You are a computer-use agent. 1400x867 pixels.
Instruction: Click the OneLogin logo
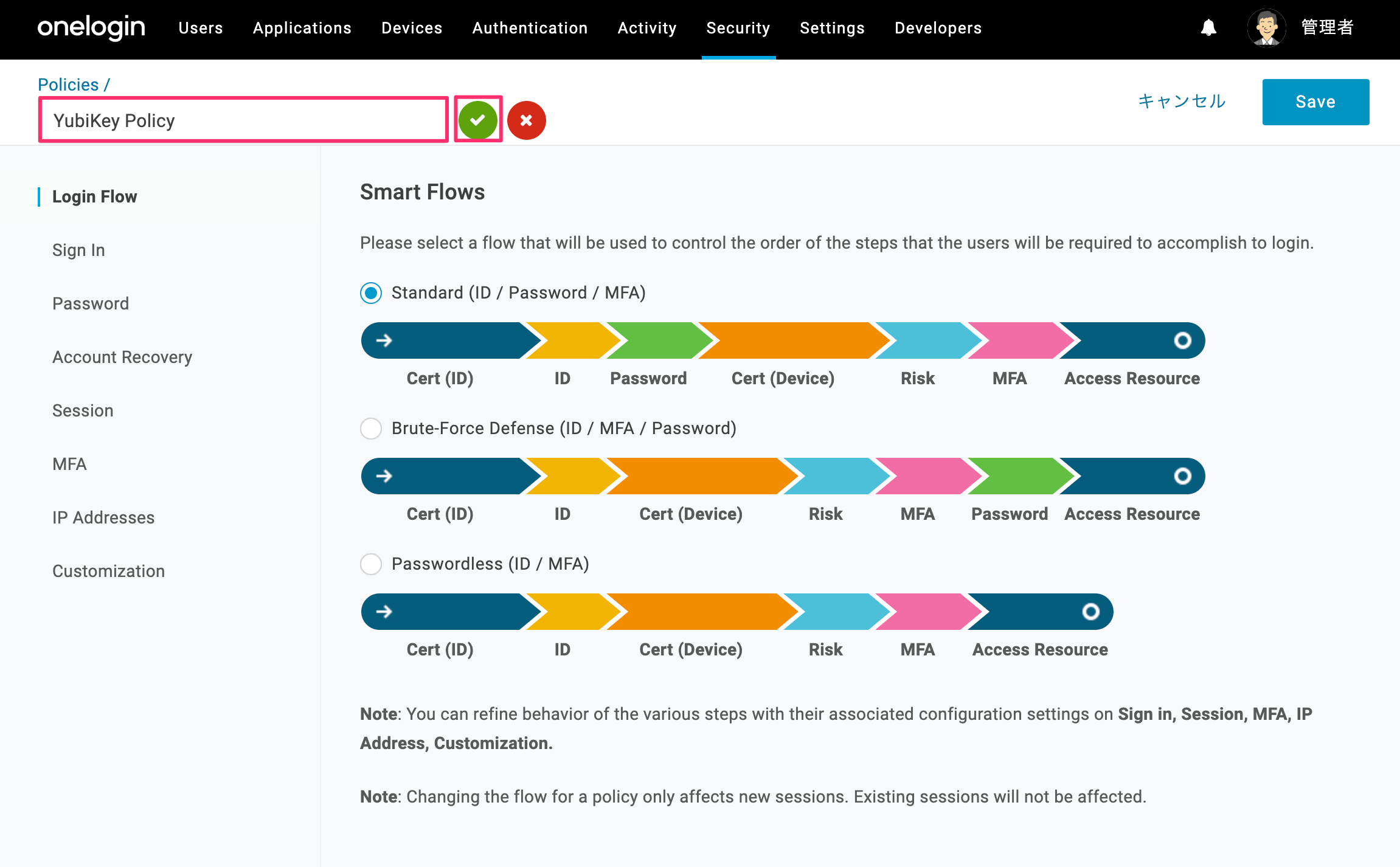tap(91, 28)
